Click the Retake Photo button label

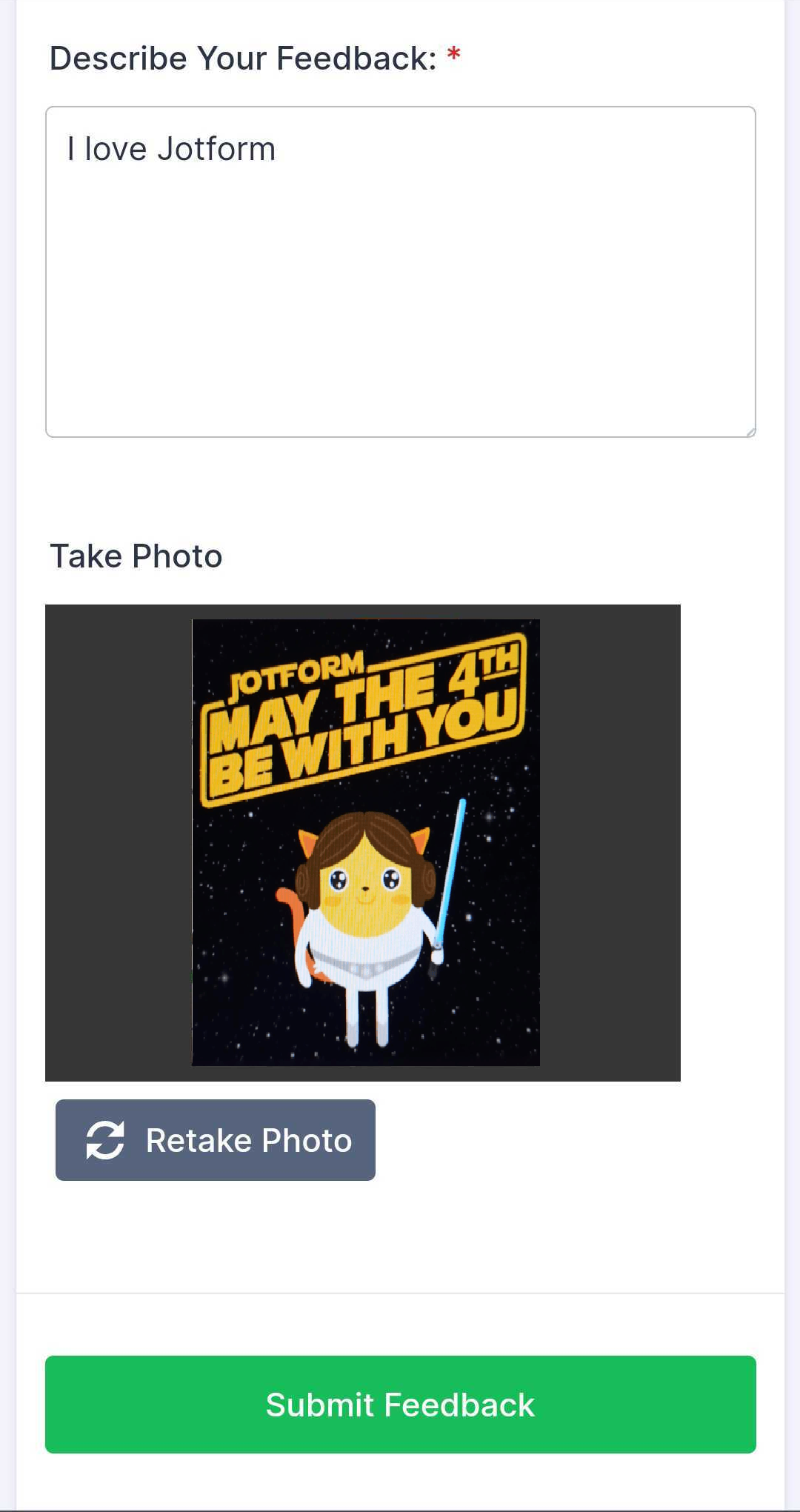point(249,1140)
